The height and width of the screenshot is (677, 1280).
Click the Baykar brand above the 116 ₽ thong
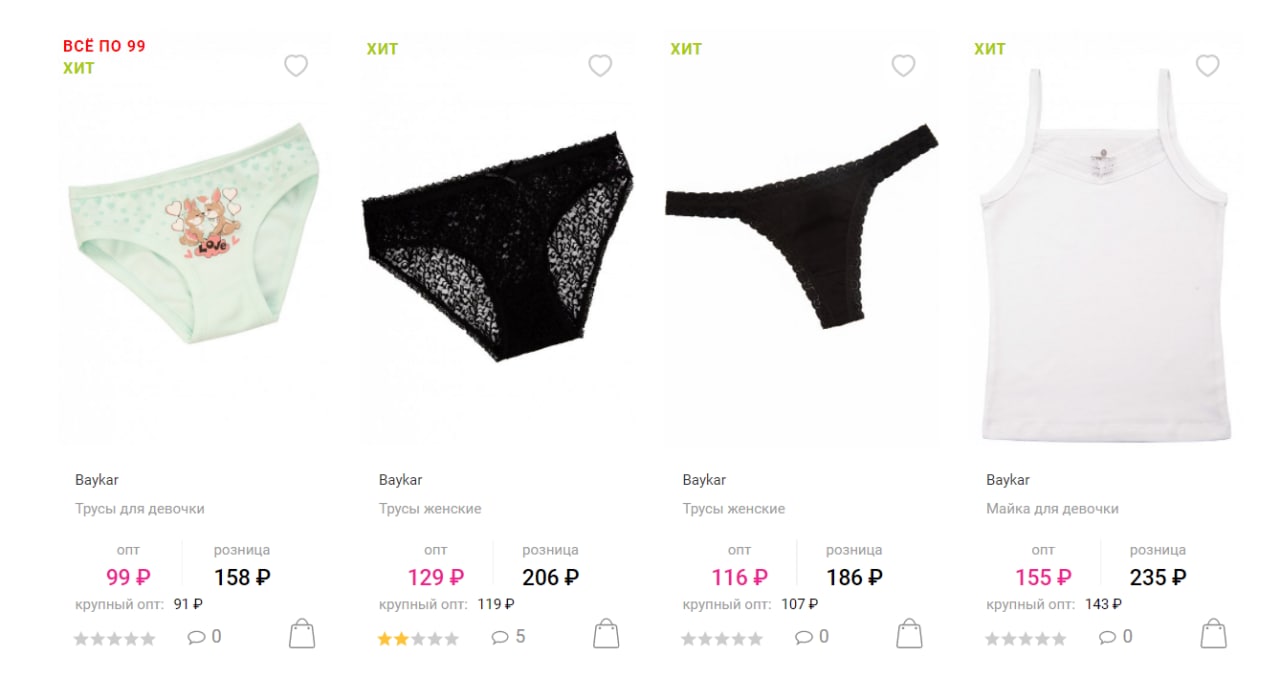pyautogui.click(x=704, y=480)
